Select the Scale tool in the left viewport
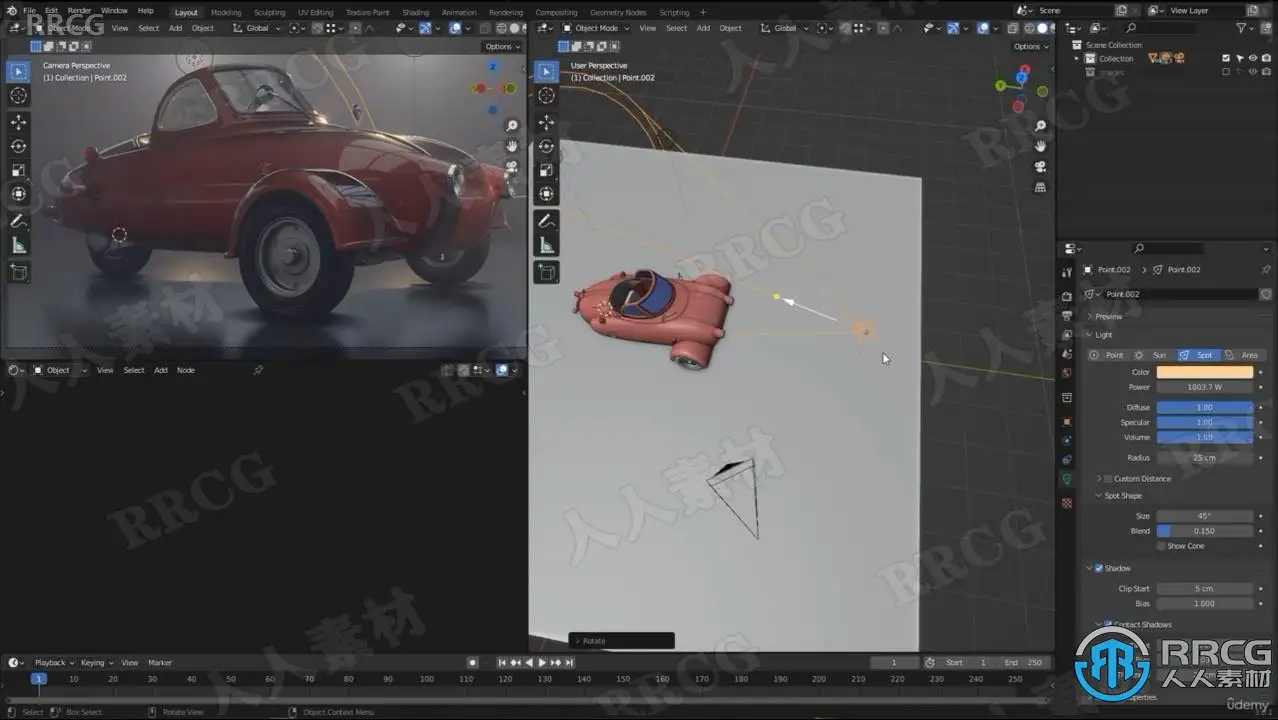 click(18, 170)
